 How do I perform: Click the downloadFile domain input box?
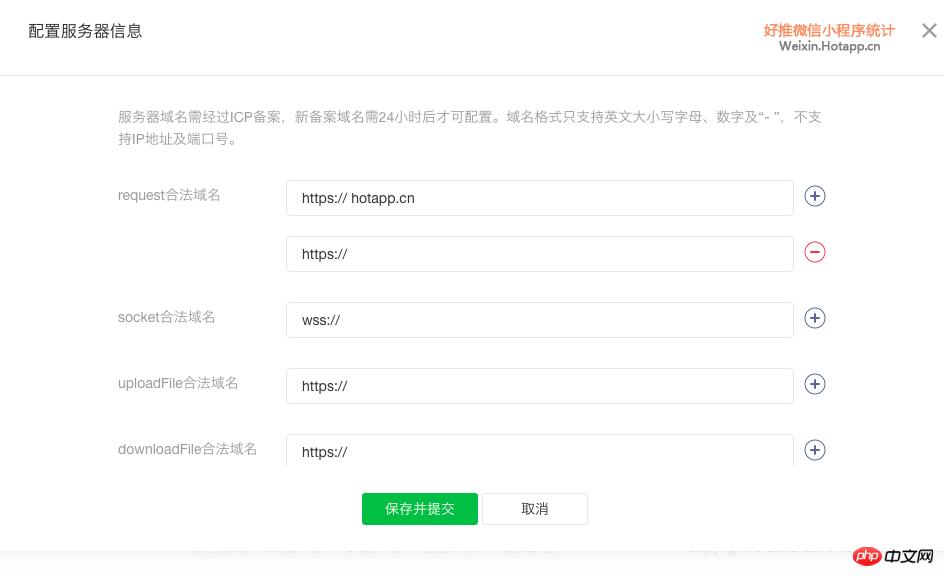tap(540, 452)
